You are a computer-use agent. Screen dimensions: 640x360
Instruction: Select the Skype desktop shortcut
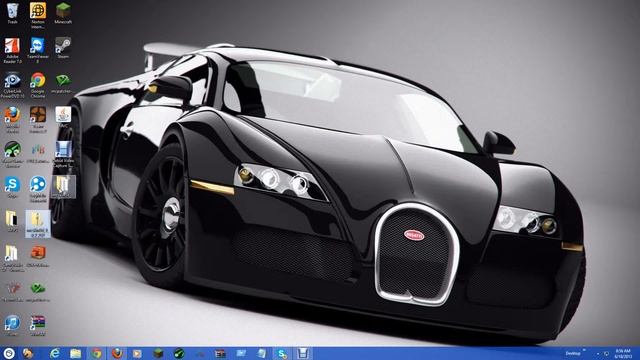coord(13,187)
